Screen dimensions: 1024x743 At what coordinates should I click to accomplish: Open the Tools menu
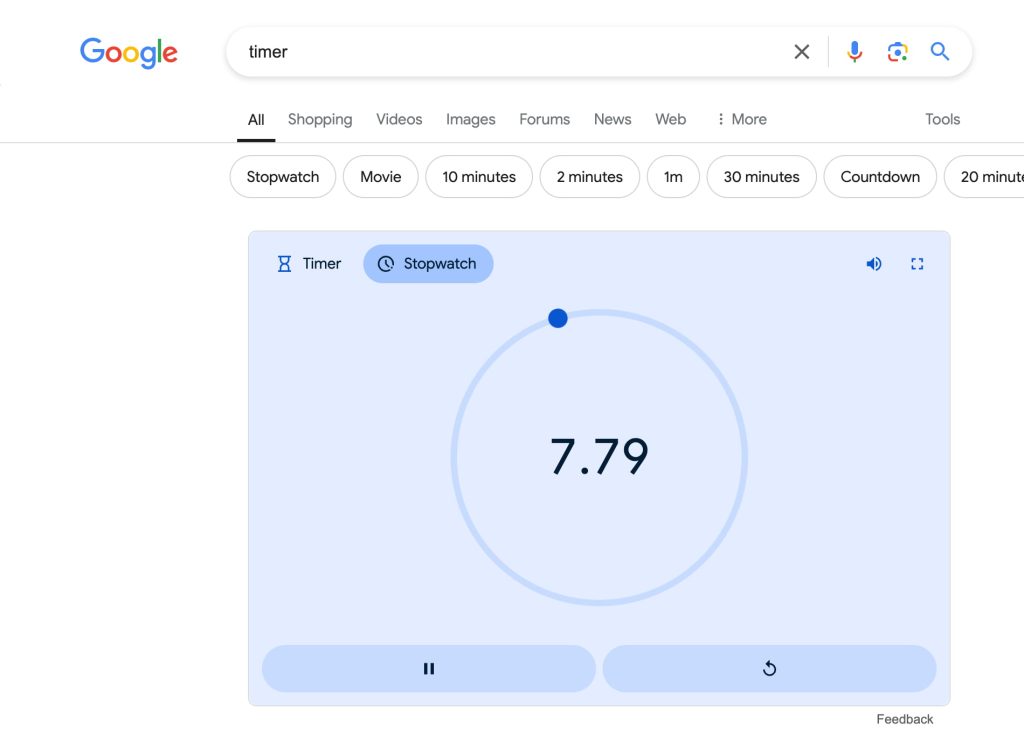(x=941, y=119)
